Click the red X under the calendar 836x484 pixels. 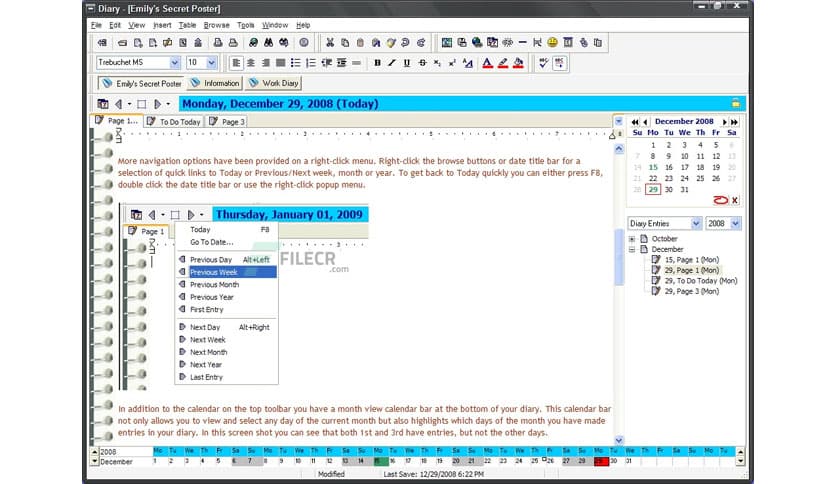[x=735, y=200]
